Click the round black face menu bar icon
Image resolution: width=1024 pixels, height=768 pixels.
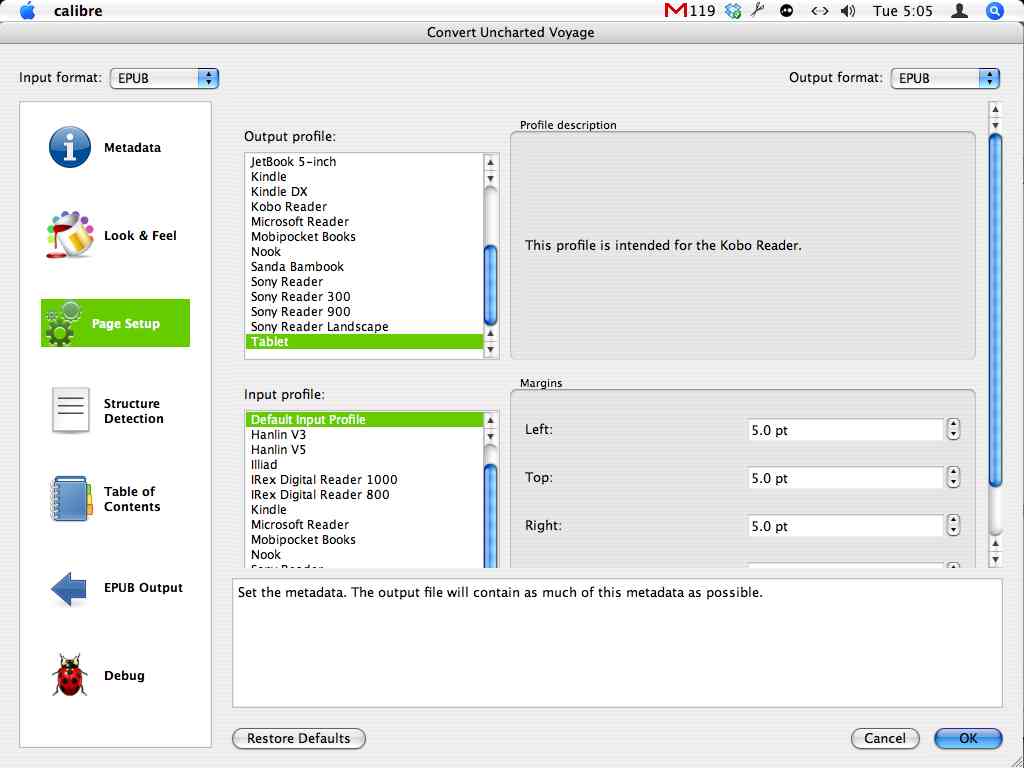[786, 10]
